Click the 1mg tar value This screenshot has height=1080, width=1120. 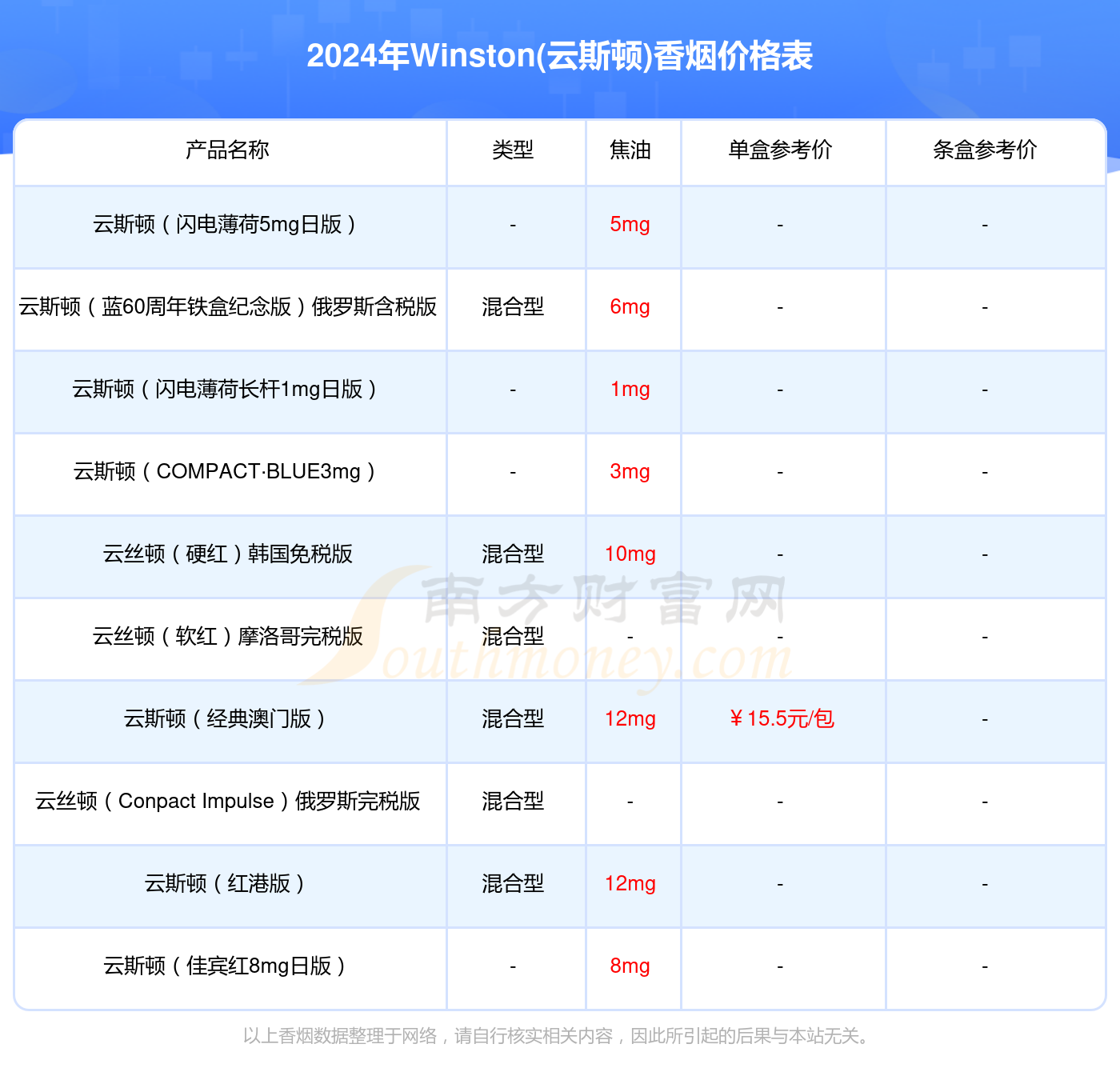(x=630, y=390)
